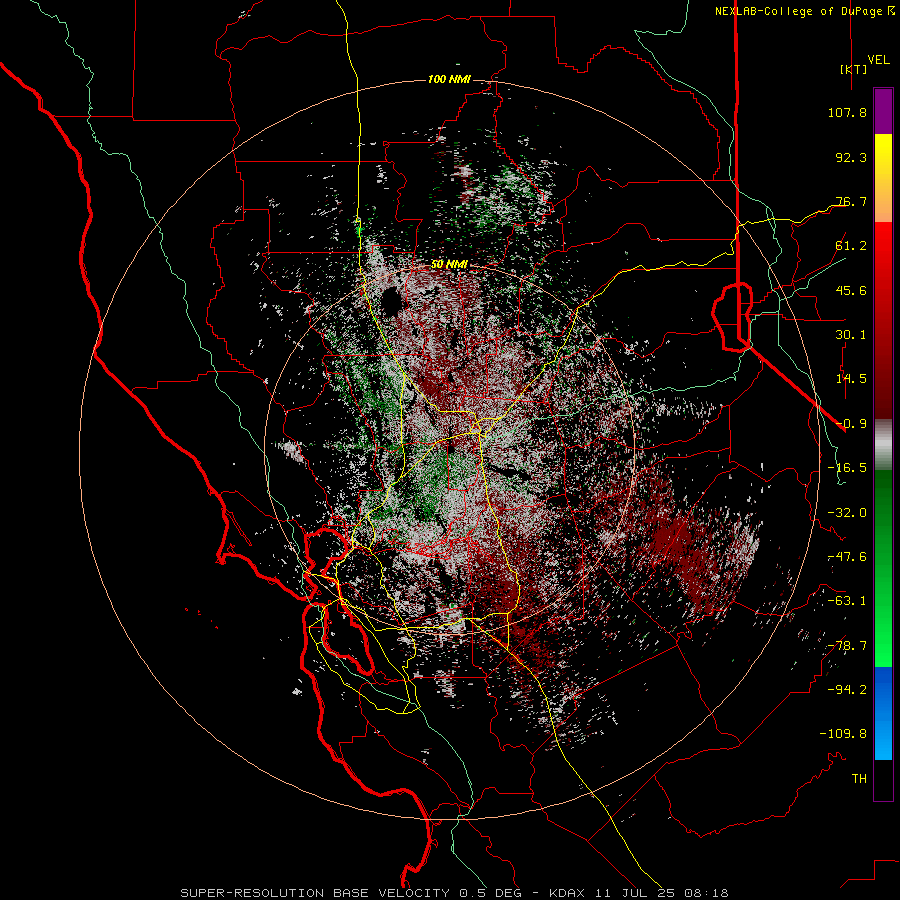Click the -32.0 legend value
Image resolution: width=900 pixels, height=900 pixels.
[x=847, y=513]
